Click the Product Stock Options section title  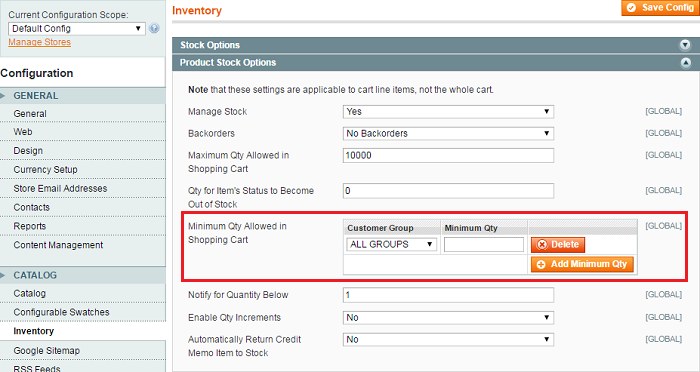pyautogui.click(x=228, y=63)
